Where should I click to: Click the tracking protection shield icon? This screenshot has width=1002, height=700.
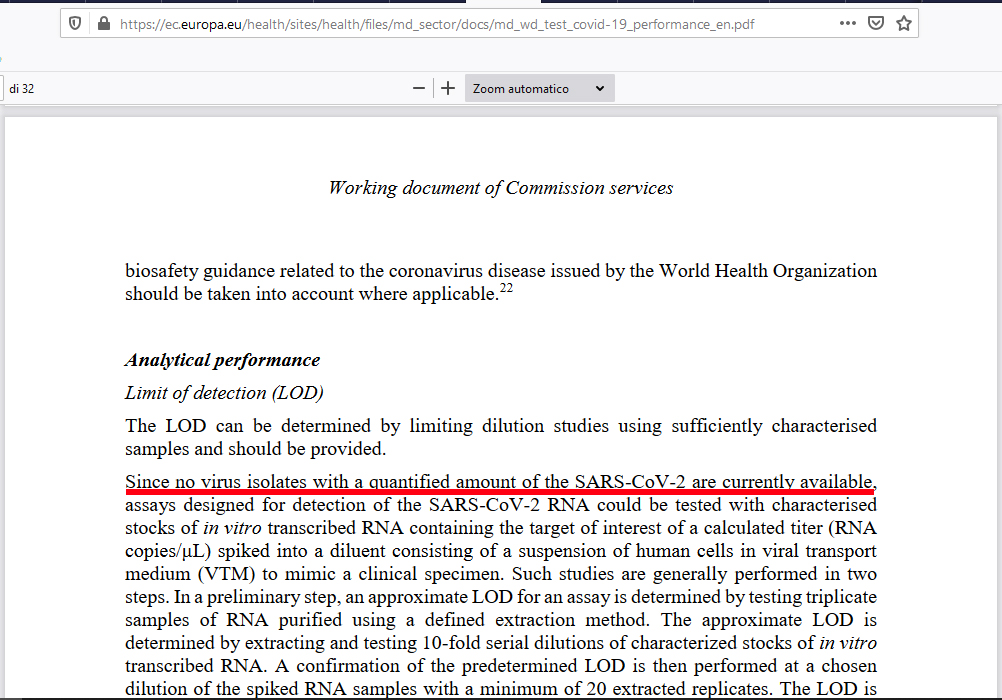75,24
